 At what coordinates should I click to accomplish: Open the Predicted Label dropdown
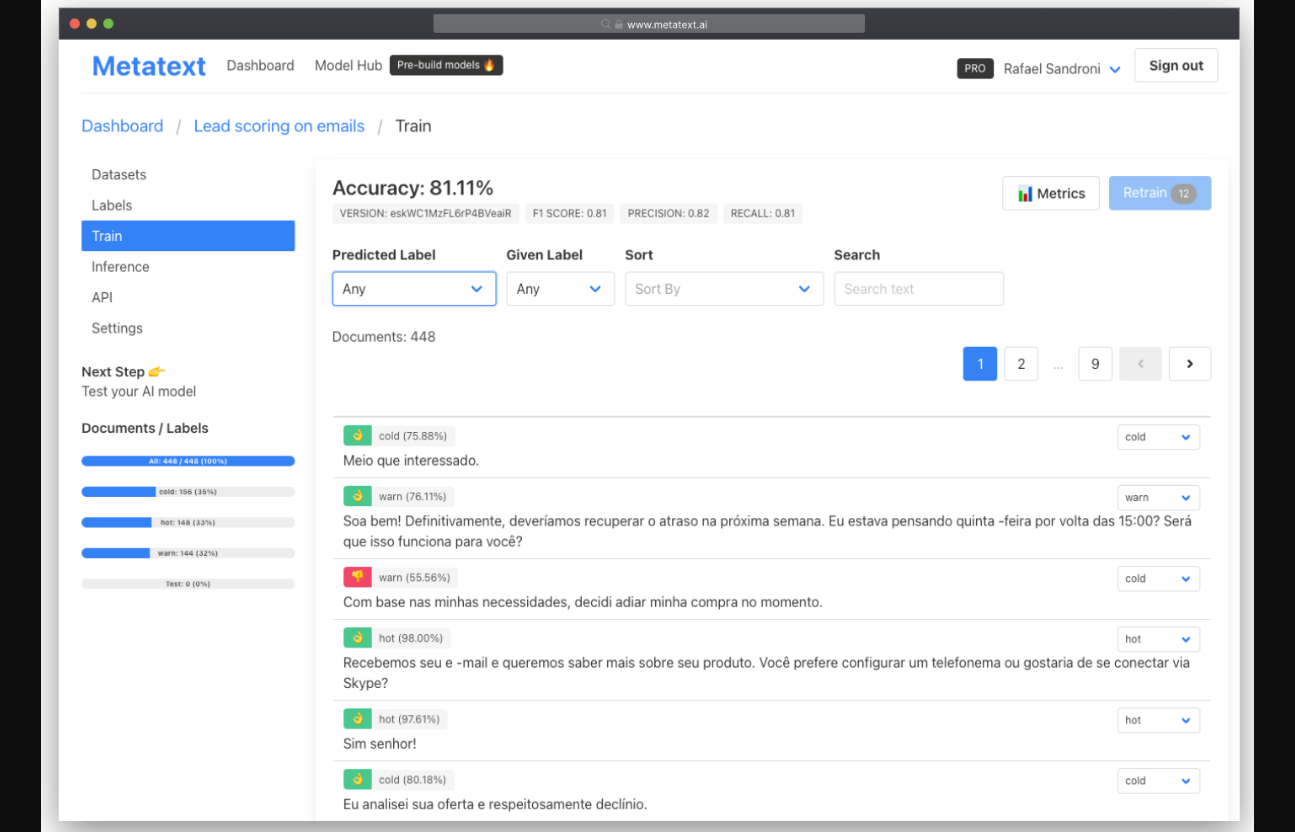click(414, 289)
